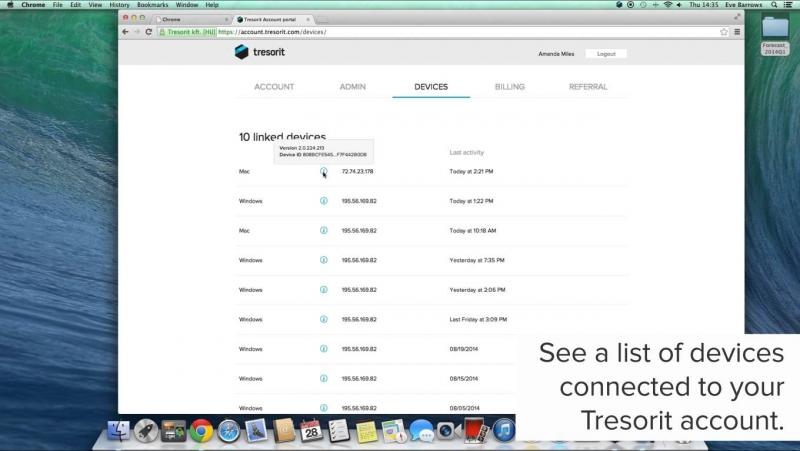
Task: Switch to the Billing tab
Action: (x=509, y=87)
